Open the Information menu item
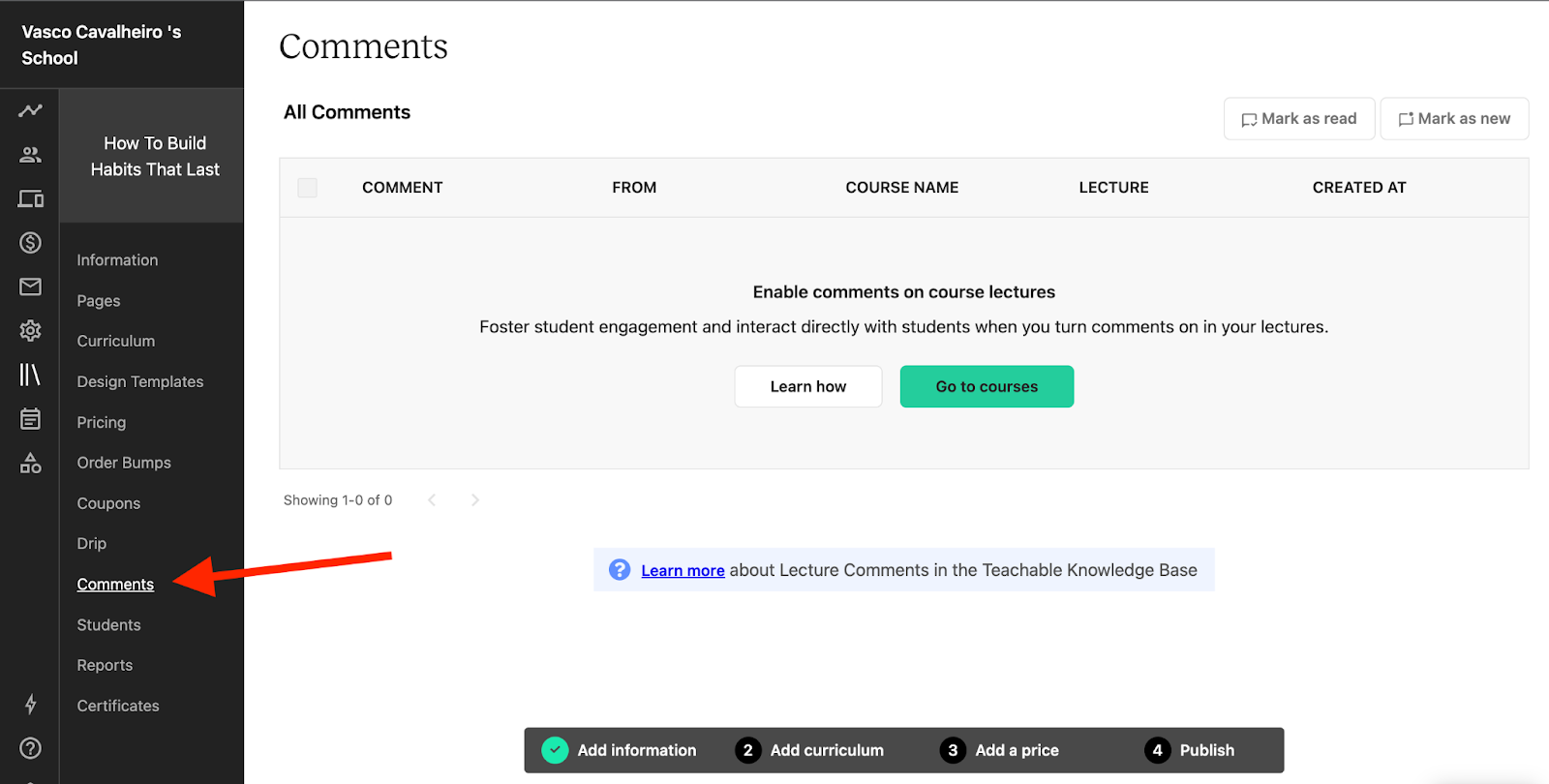 pyautogui.click(x=117, y=260)
